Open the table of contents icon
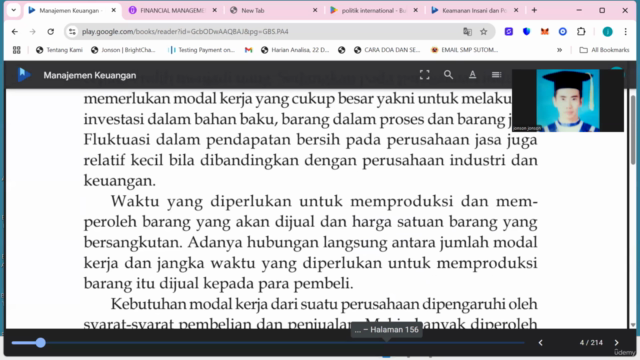Viewport: 640px width, 360px height. [496, 75]
